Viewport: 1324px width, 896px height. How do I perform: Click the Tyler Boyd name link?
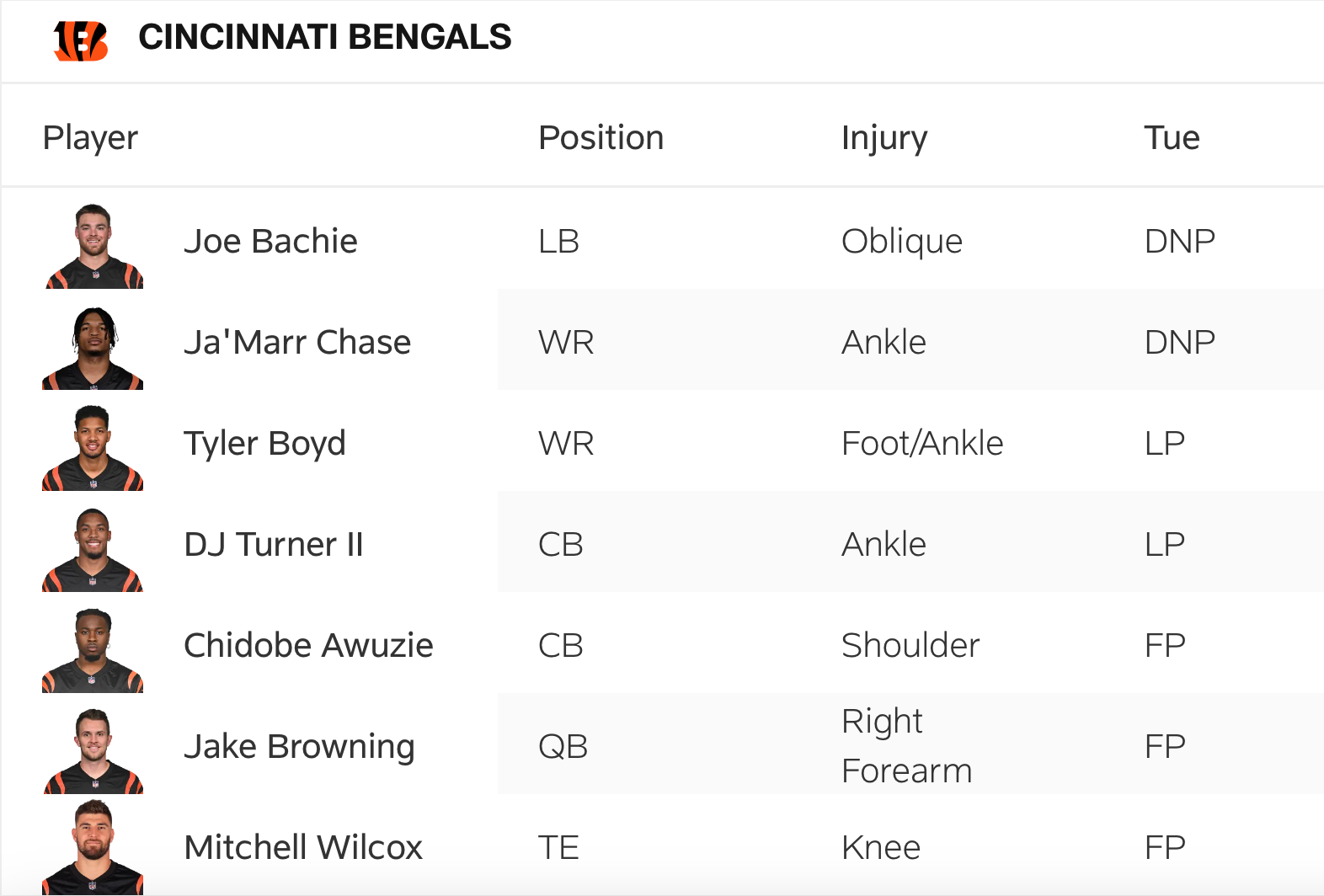point(264,444)
